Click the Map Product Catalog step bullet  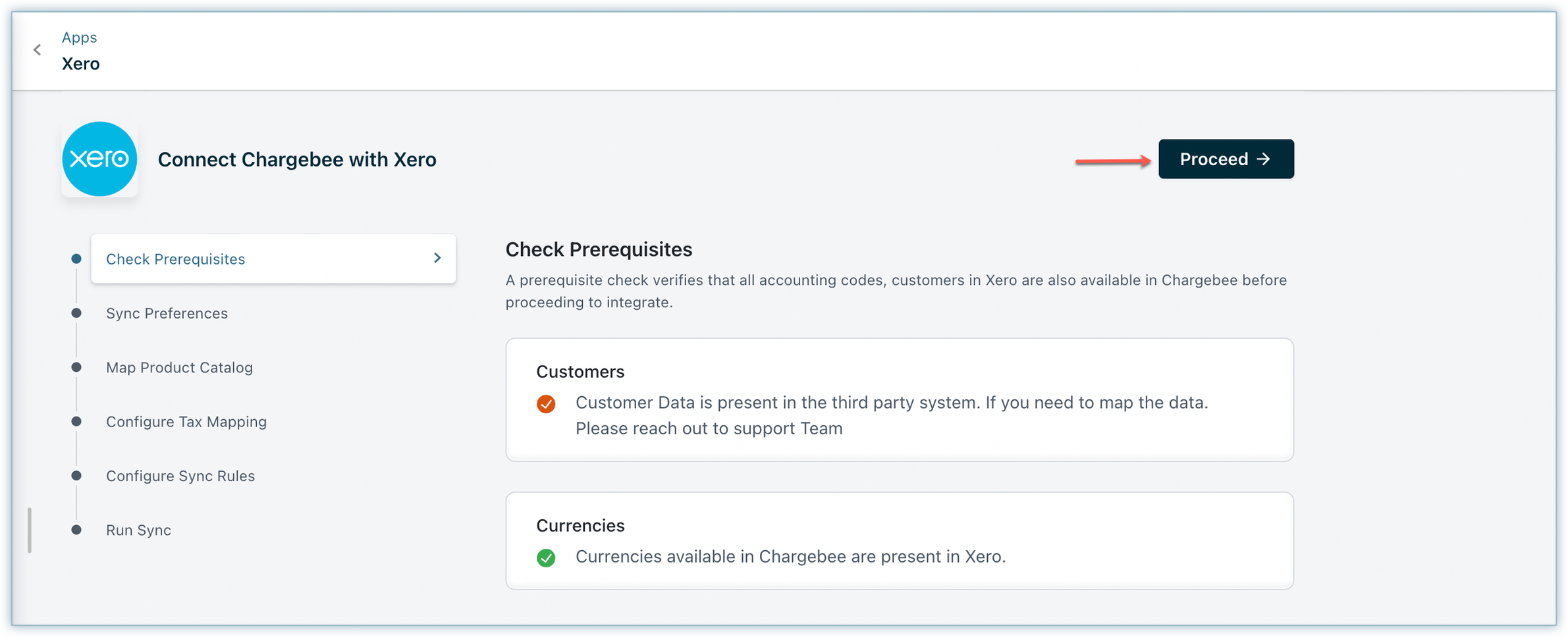point(76,367)
